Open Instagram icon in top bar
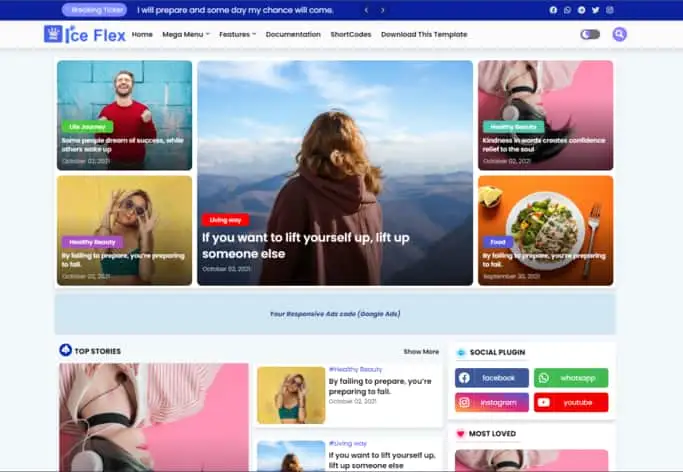This screenshot has width=683, height=472. (610, 10)
